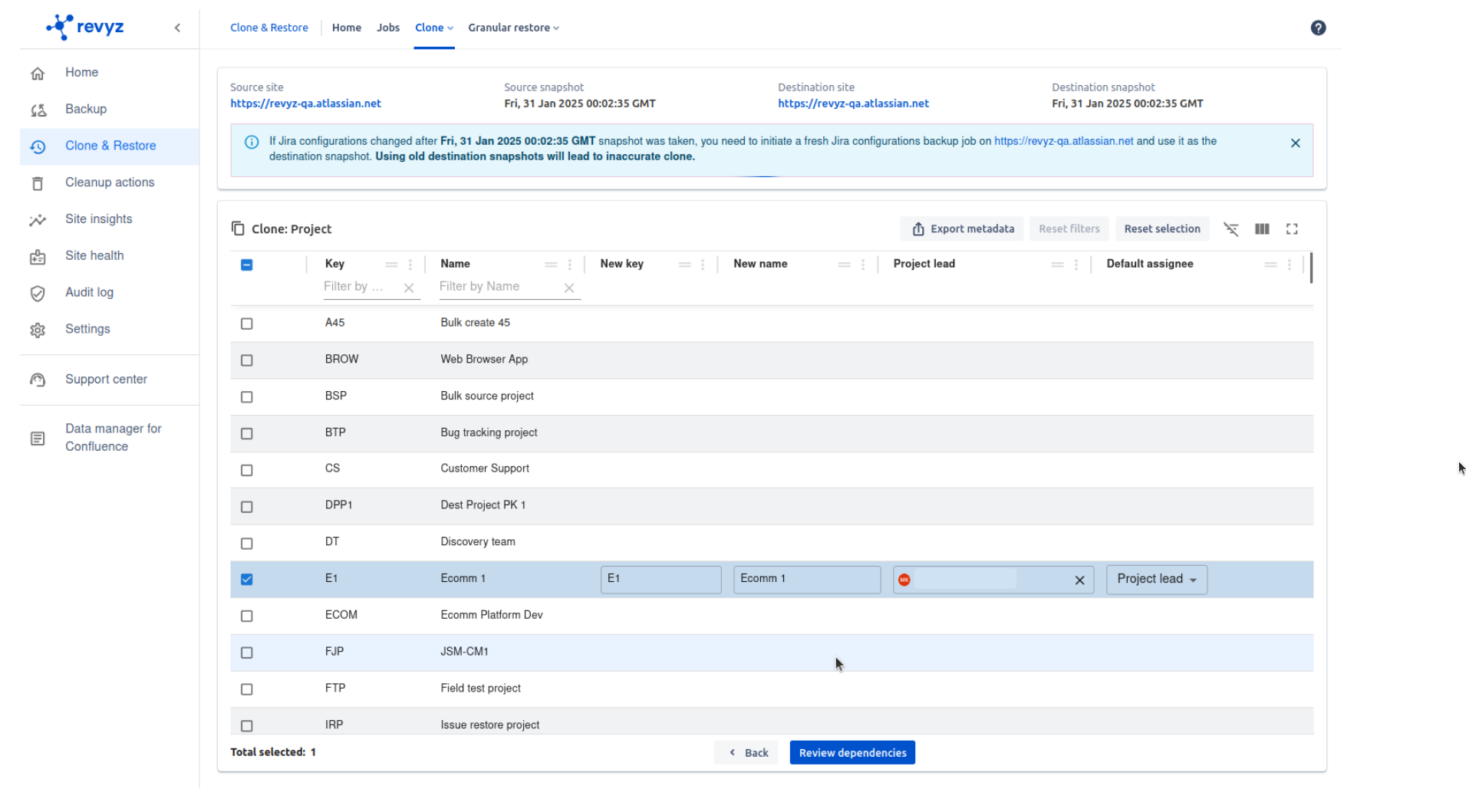Dismiss the info banner with the X

pyautogui.click(x=1294, y=143)
